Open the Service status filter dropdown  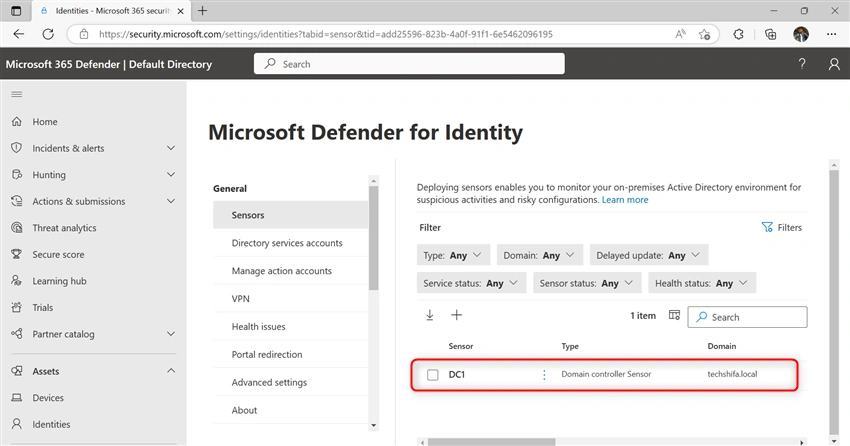(x=471, y=283)
